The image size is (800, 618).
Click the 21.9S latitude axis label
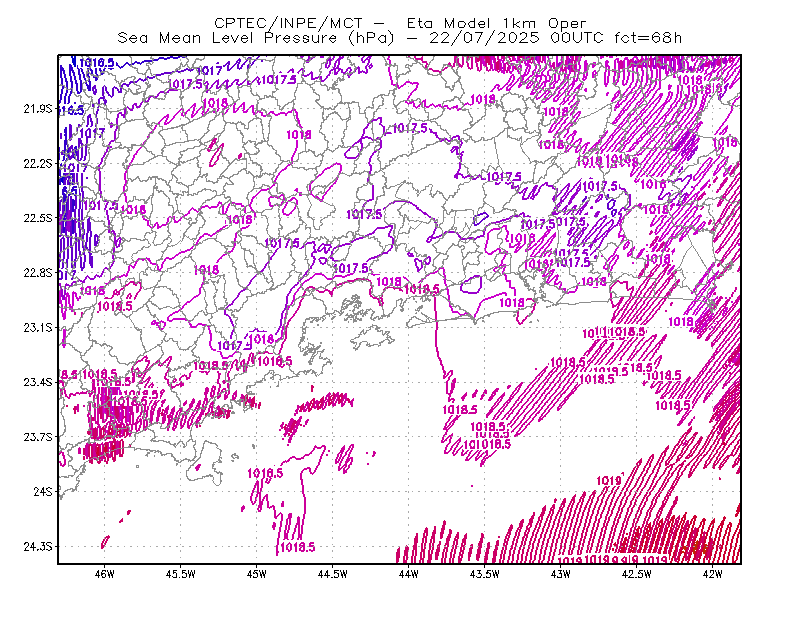click(x=38, y=109)
